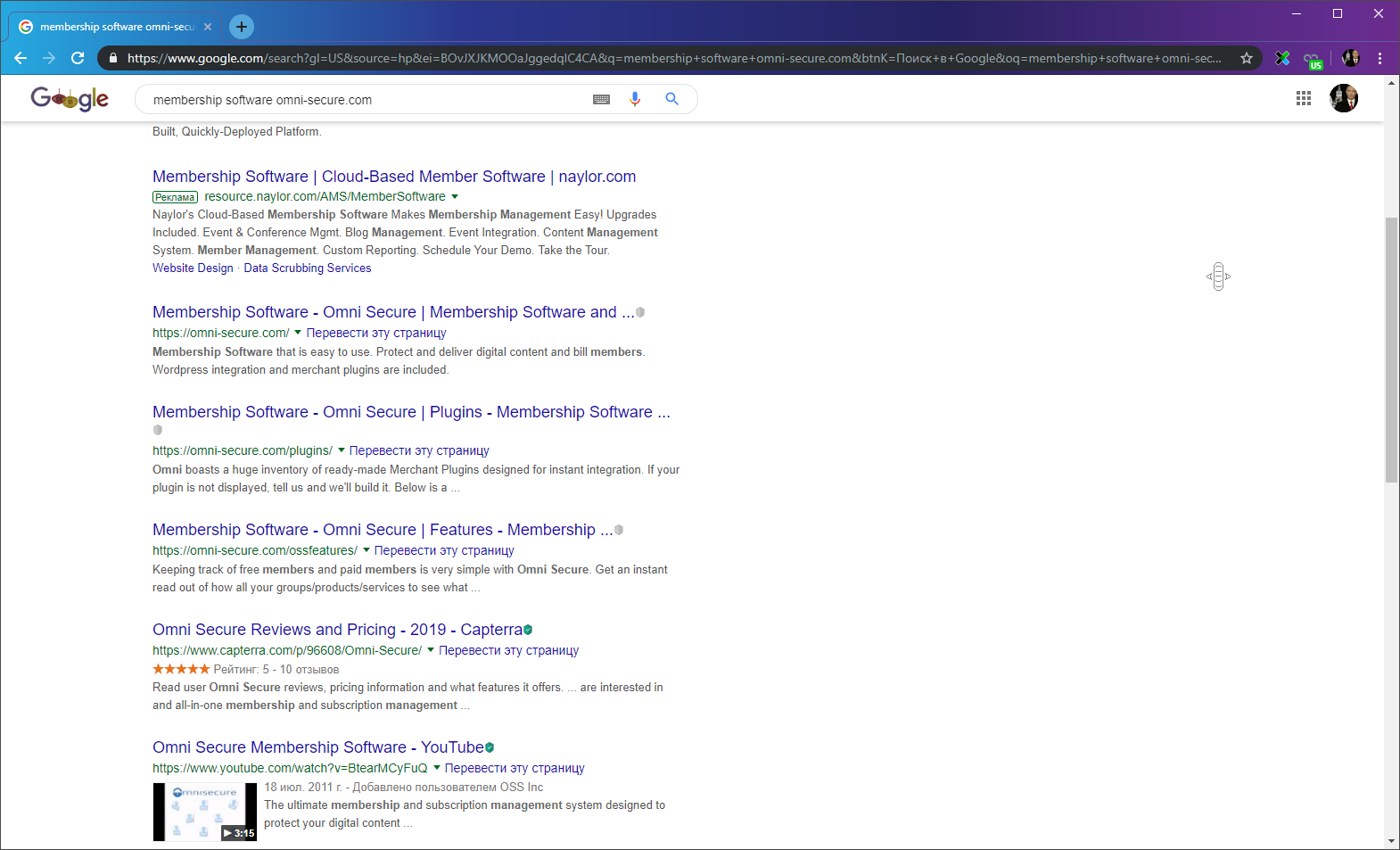The image size is (1400, 850).
Task: Click the green shield next to the YouTube result
Action: (x=490, y=747)
